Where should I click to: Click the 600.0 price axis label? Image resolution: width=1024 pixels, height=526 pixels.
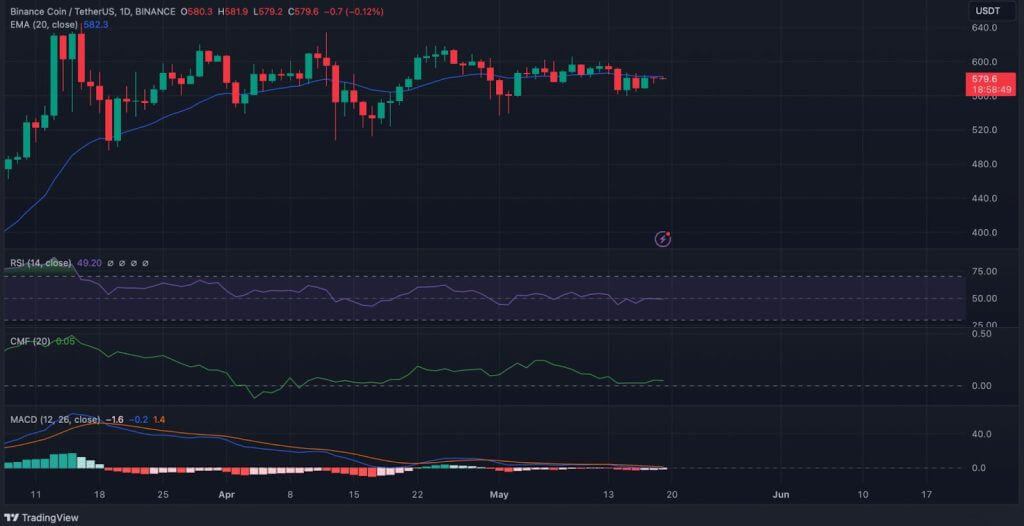tap(984, 62)
